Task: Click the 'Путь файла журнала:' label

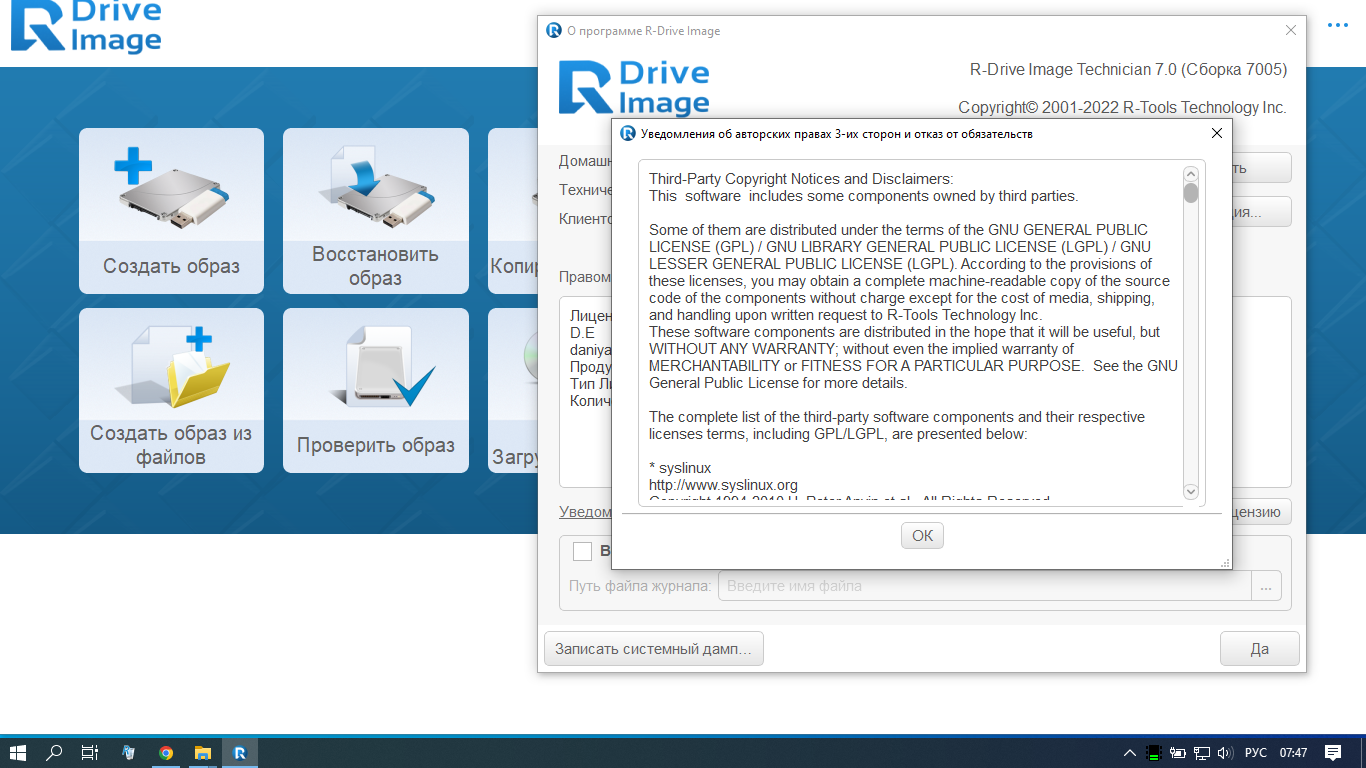Action: pyautogui.click(x=640, y=586)
